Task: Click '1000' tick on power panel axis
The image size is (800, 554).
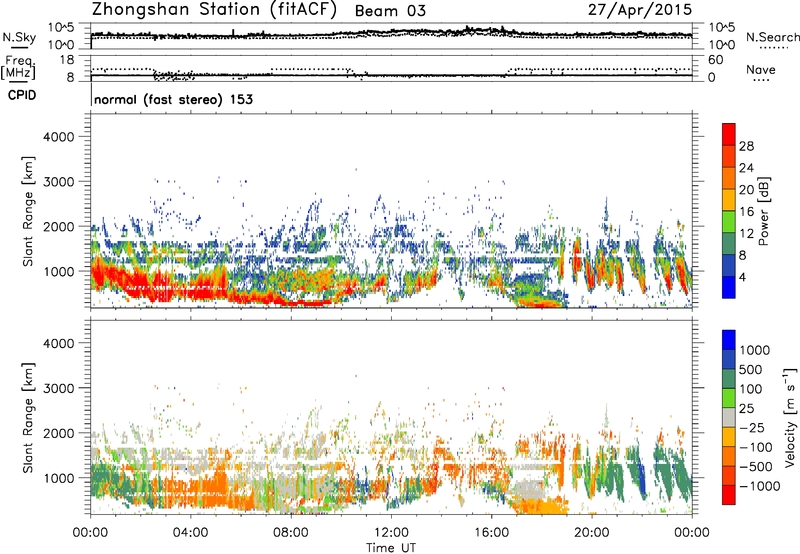Action: click(x=59, y=271)
